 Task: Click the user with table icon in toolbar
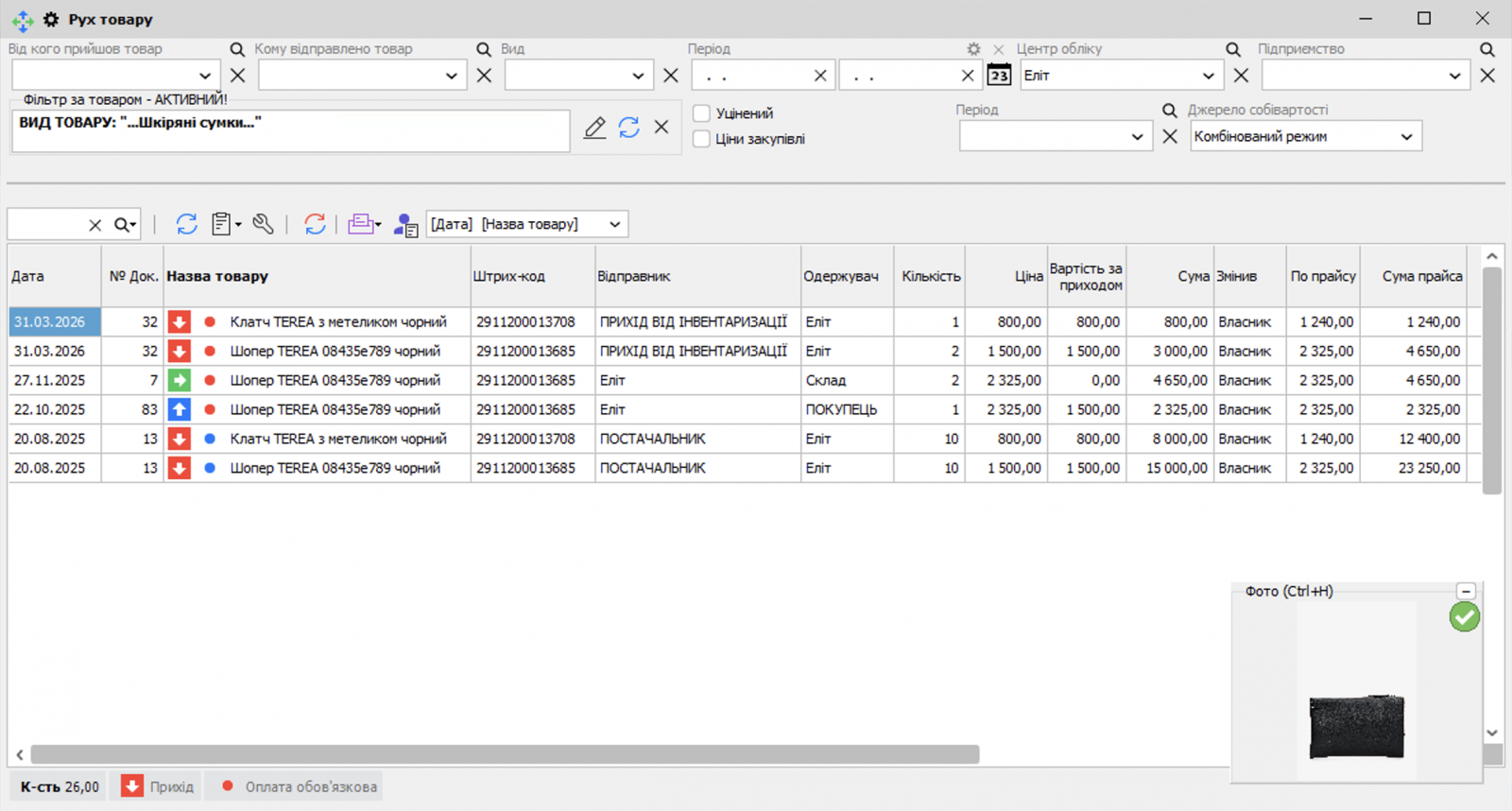[x=405, y=225]
